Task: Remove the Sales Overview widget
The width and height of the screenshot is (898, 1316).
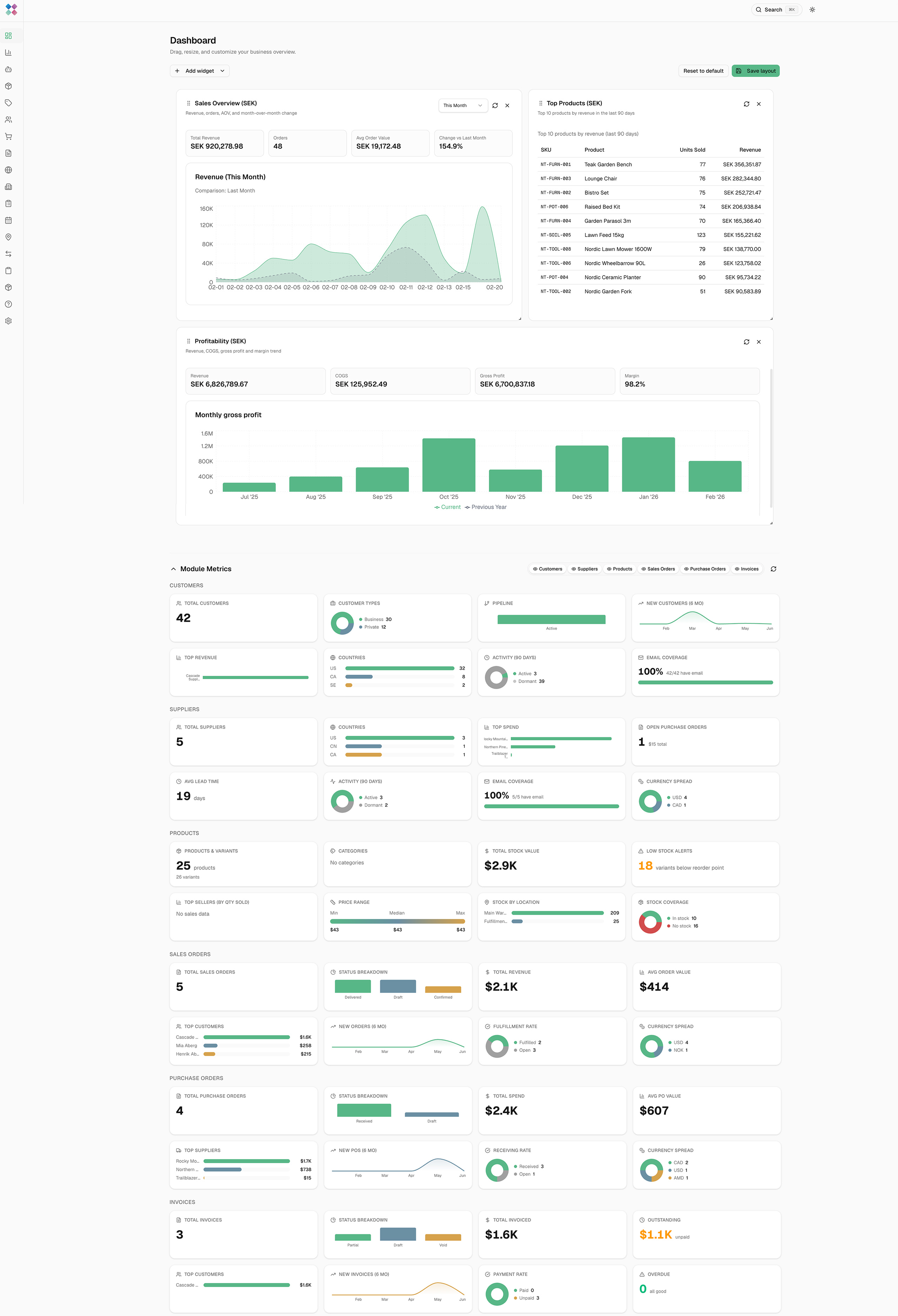Action: pos(507,105)
